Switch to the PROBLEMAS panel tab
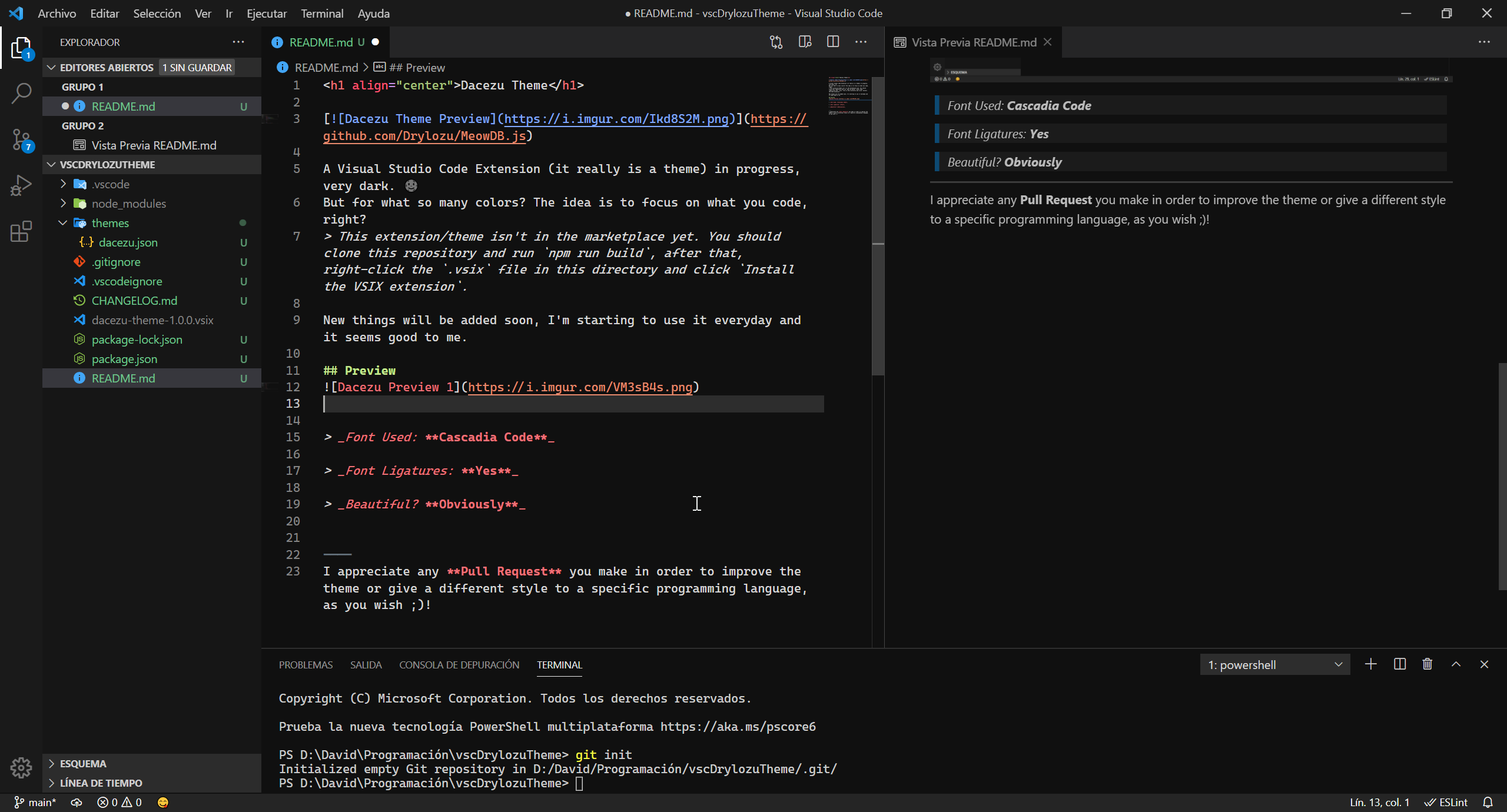The height and width of the screenshot is (812, 1507). [306, 665]
